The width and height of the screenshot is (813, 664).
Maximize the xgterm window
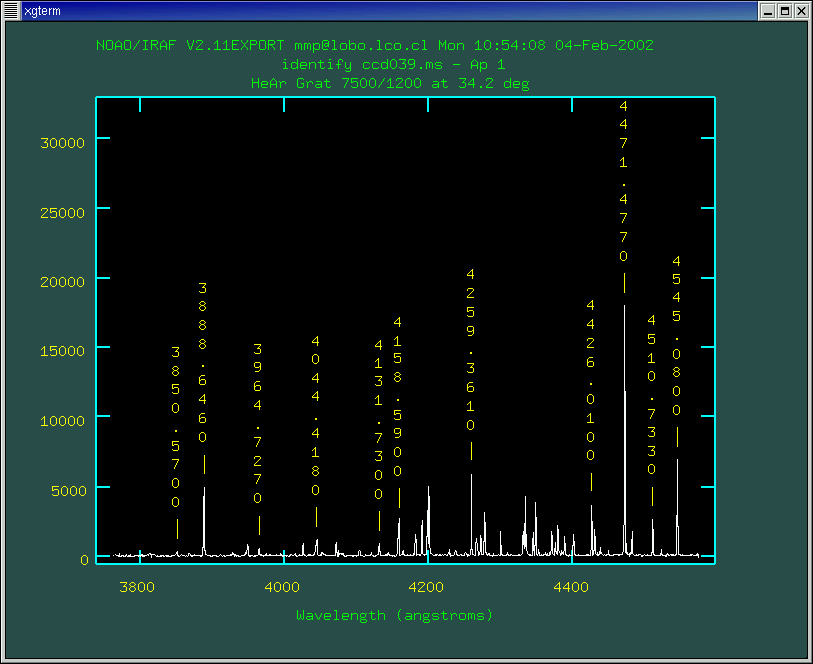click(x=785, y=11)
